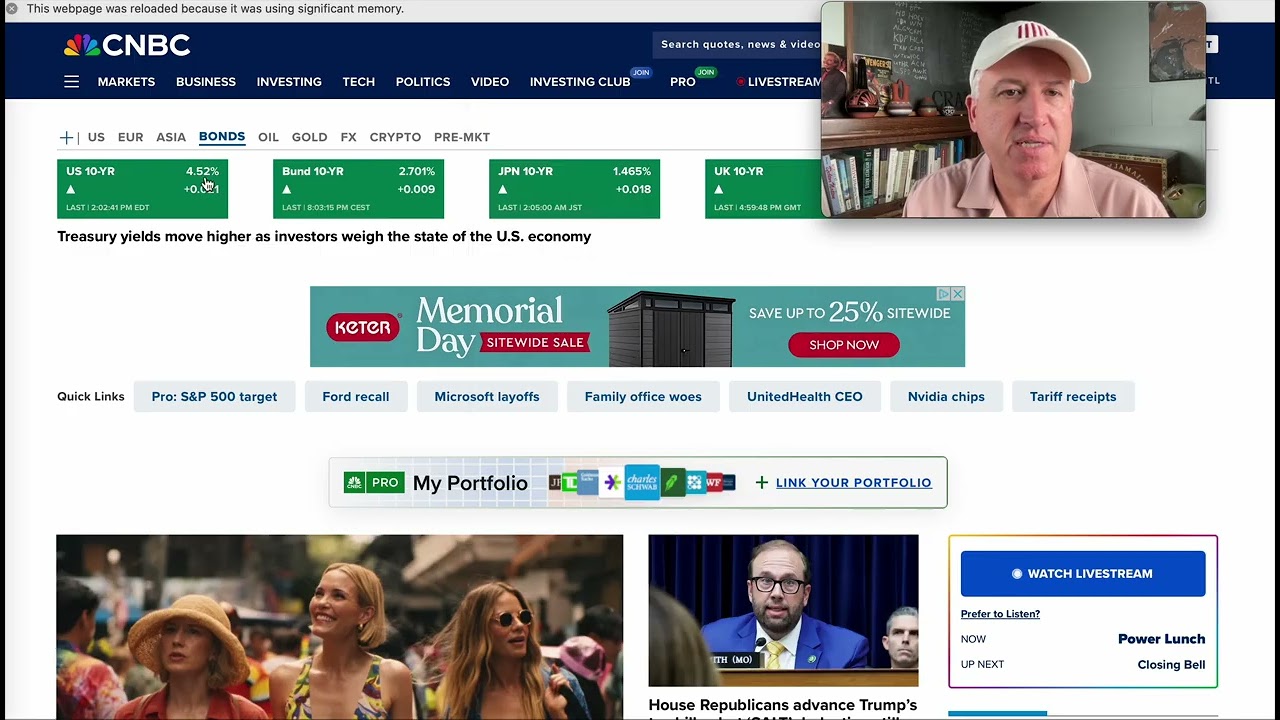Open the PRO navigation item
This screenshot has height=720, width=1280.
683,82
